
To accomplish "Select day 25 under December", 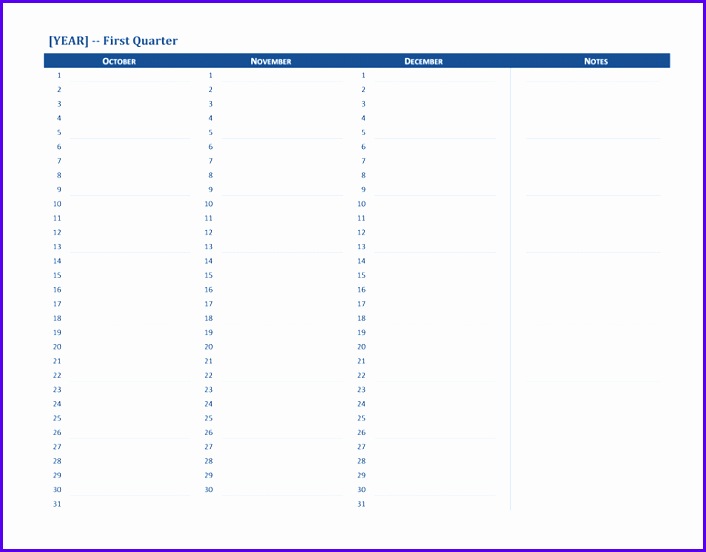I will coord(361,418).
